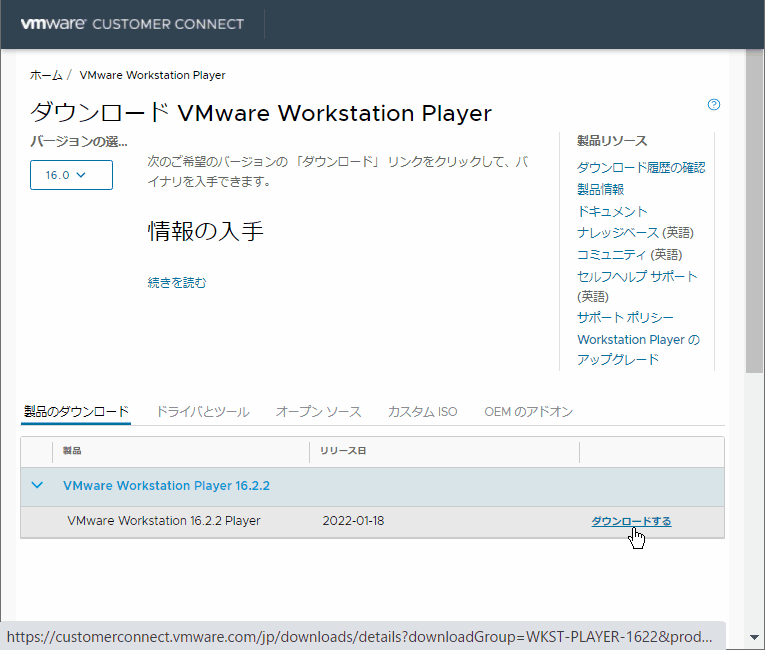The height and width of the screenshot is (650, 765).
Task: Click the 製品 column header
Action: point(72,450)
